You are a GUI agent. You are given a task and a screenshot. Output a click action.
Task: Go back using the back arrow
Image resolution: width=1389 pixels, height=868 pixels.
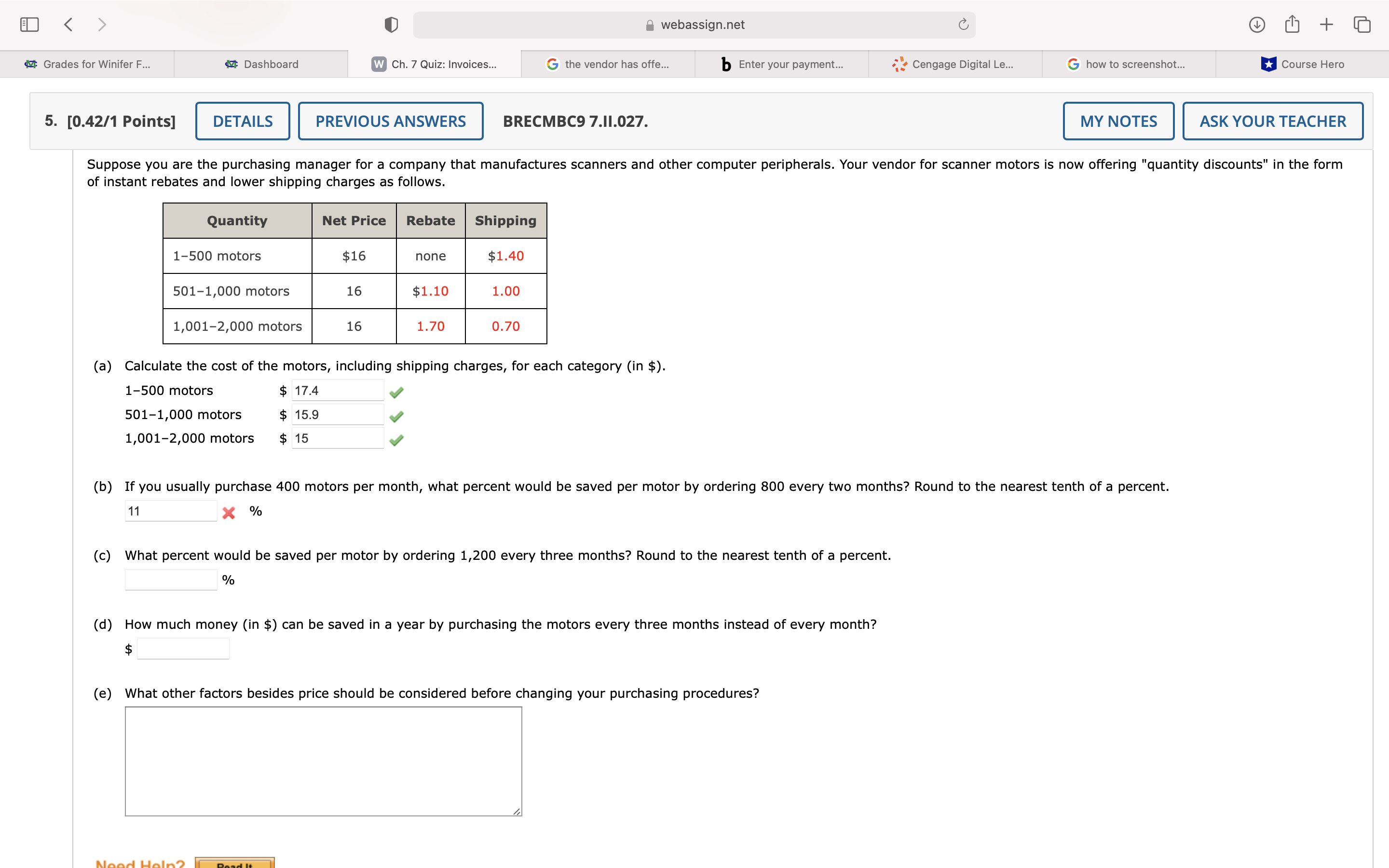point(68,25)
